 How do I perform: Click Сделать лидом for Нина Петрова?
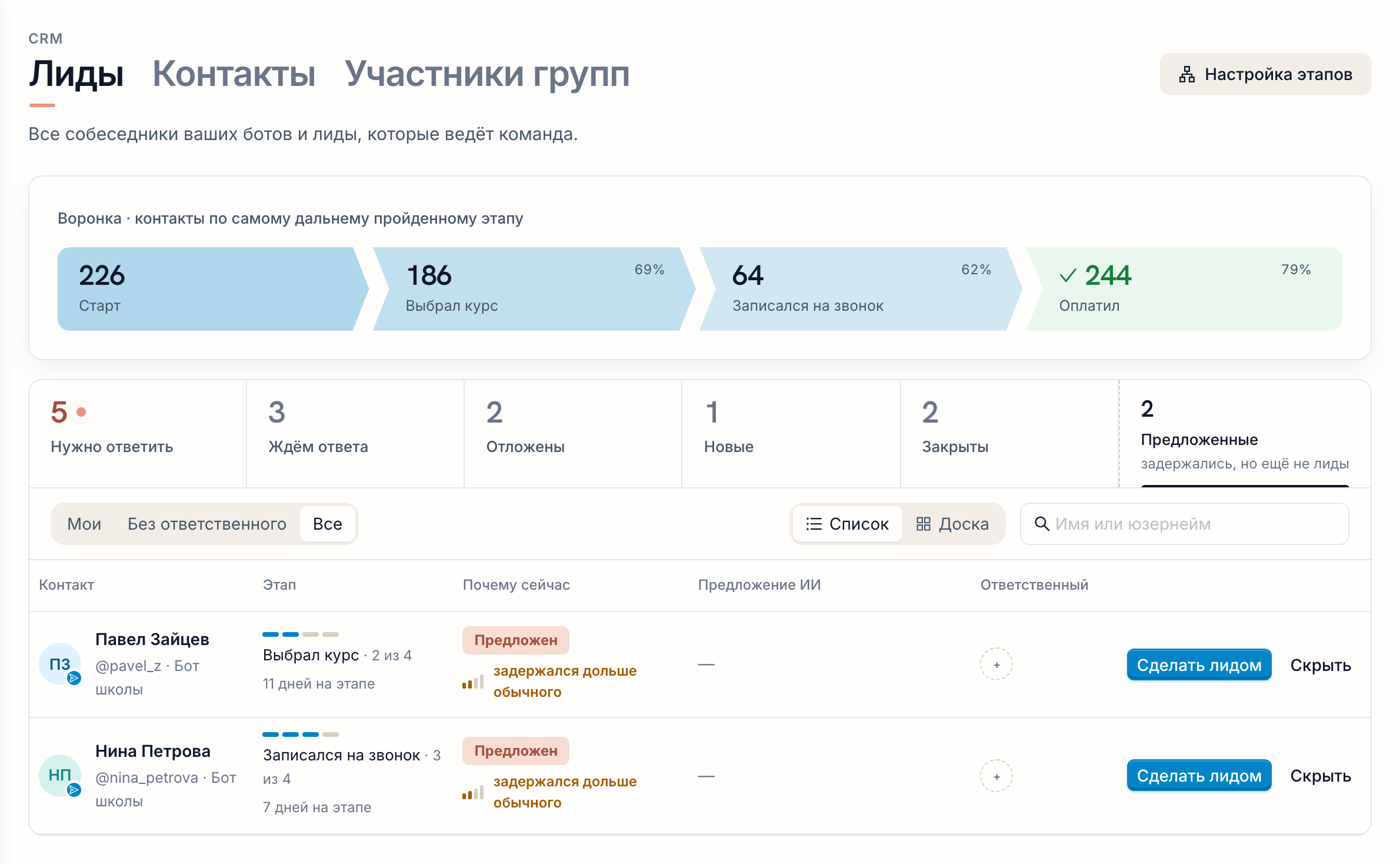(1199, 776)
